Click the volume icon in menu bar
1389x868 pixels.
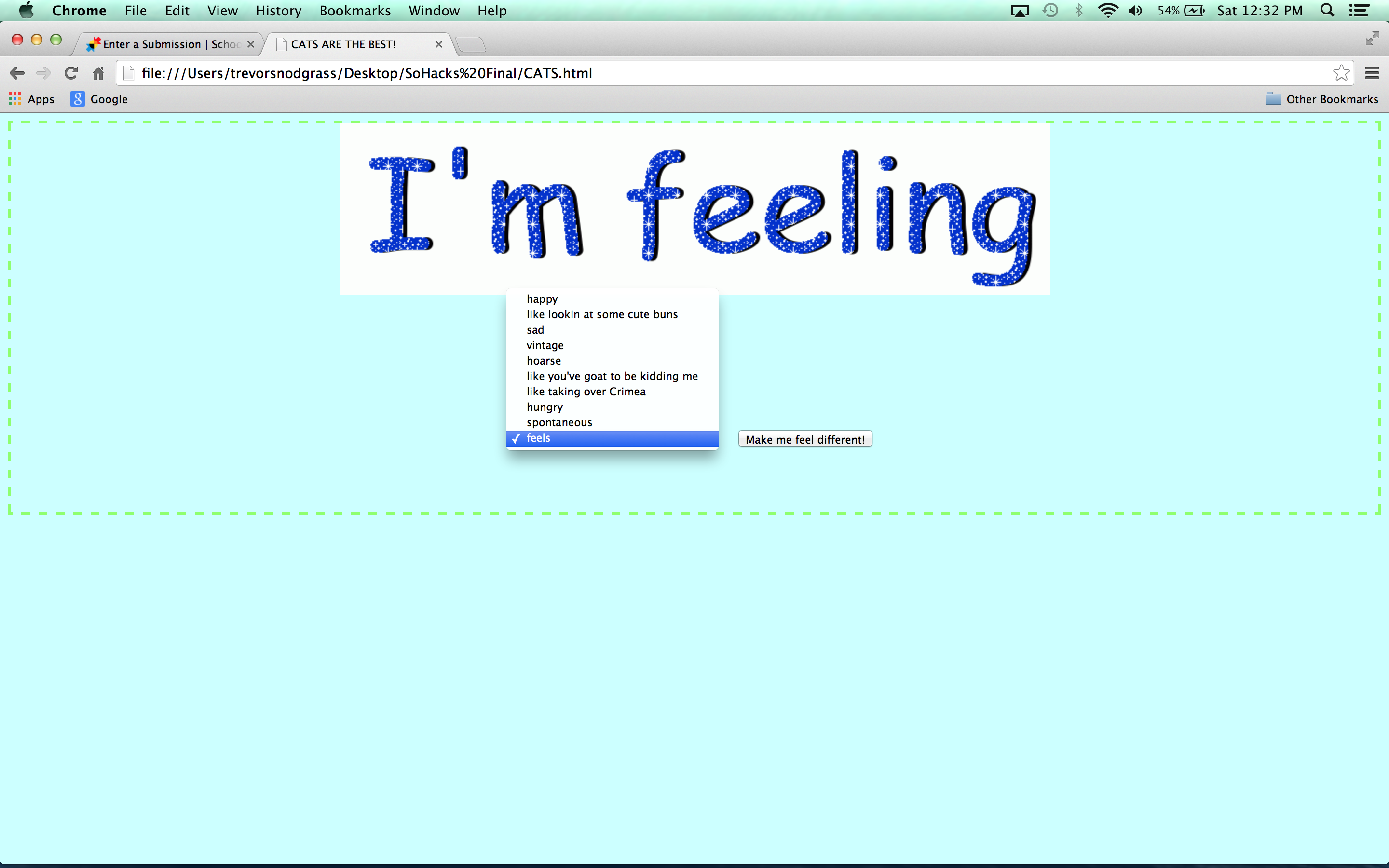[x=1135, y=10]
